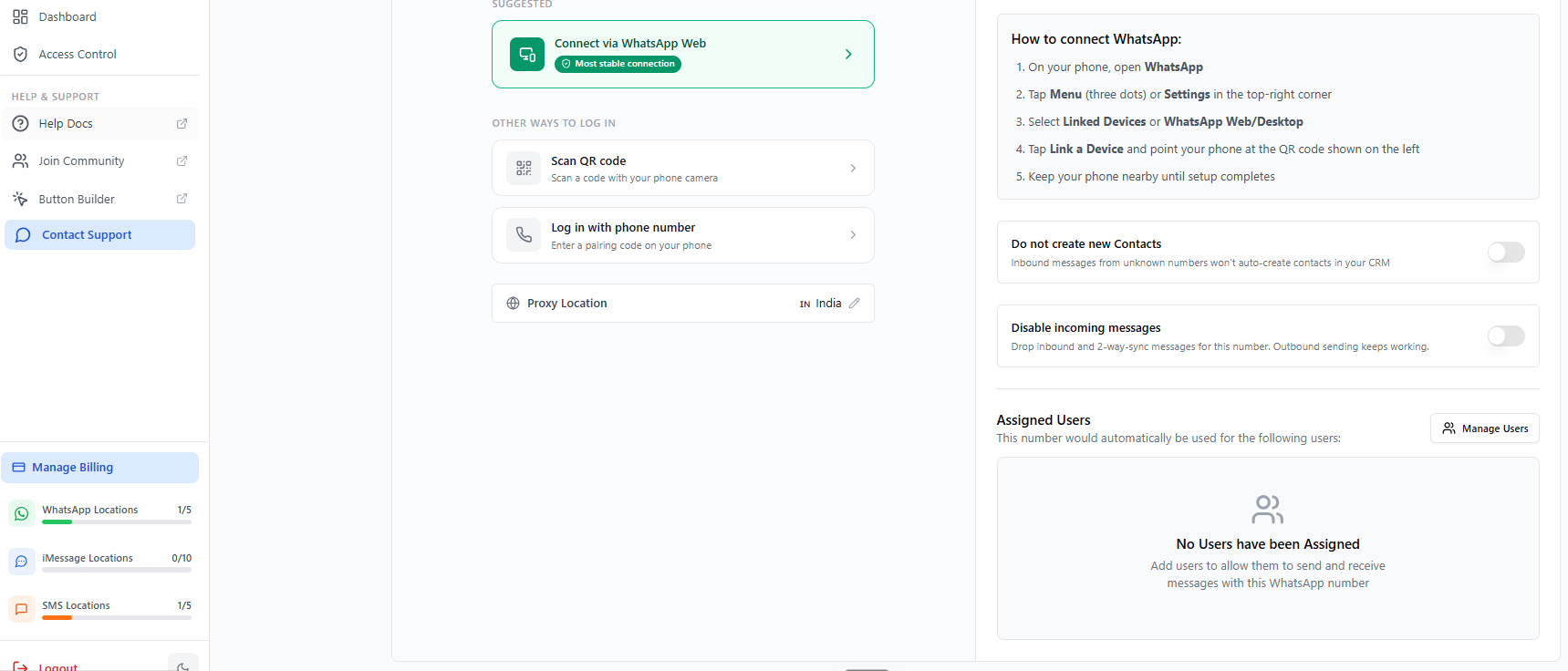Click the QR code icon
This screenshot has height=671, width=1568.
pyautogui.click(x=524, y=168)
